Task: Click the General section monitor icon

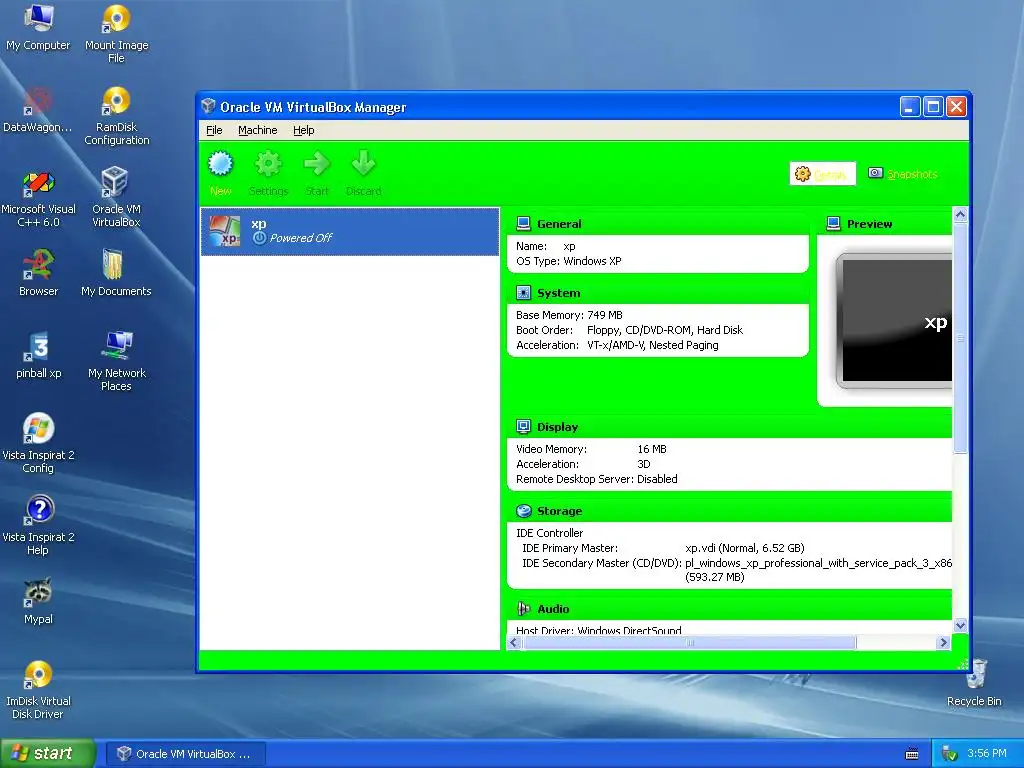Action: coord(523,224)
